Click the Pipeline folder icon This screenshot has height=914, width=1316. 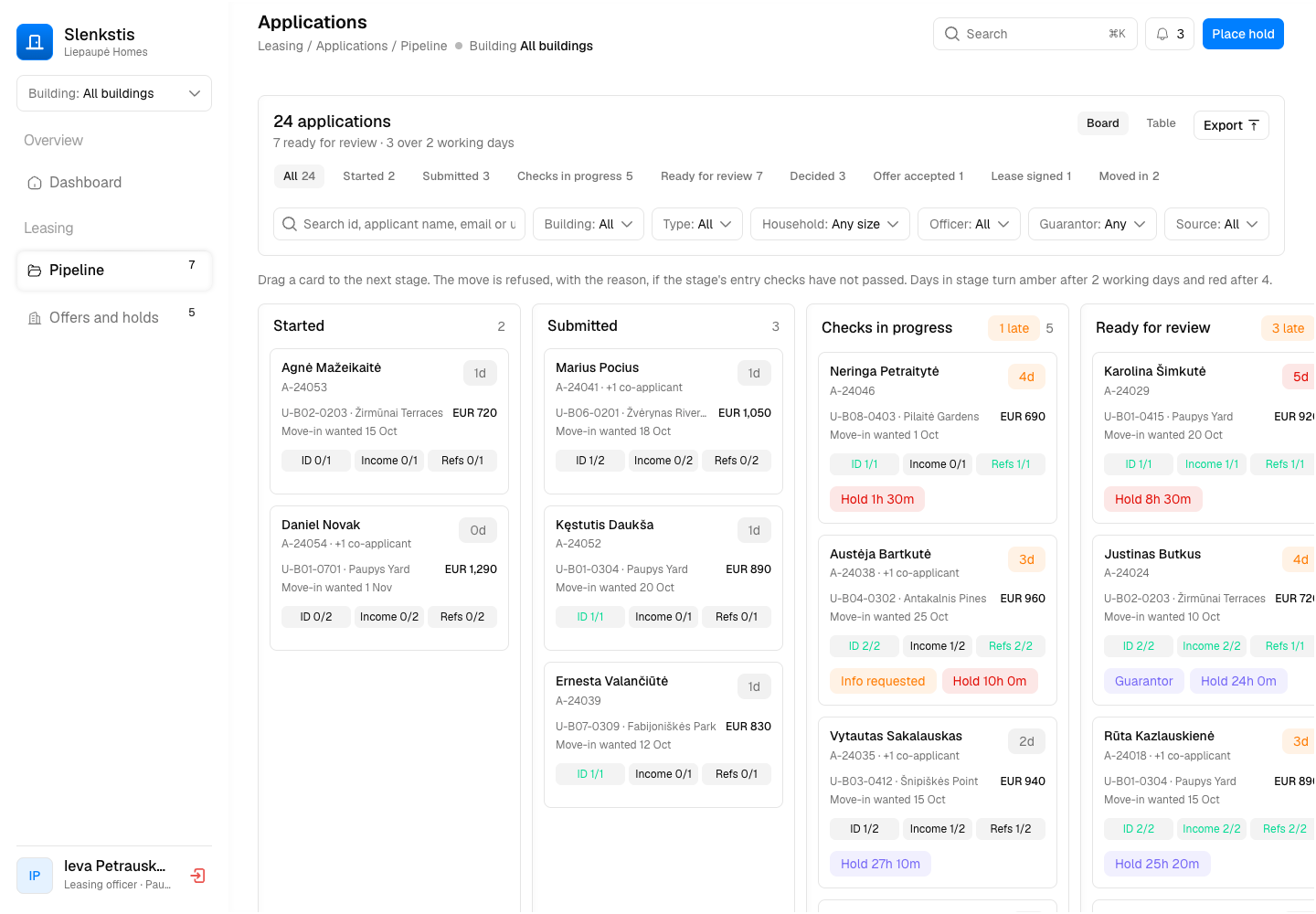[35, 271]
